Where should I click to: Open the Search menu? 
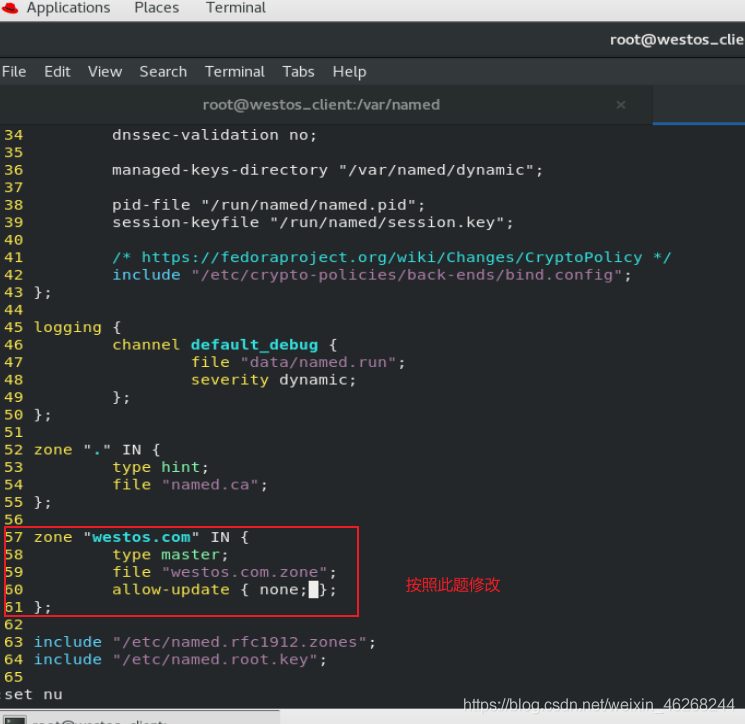tap(163, 72)
